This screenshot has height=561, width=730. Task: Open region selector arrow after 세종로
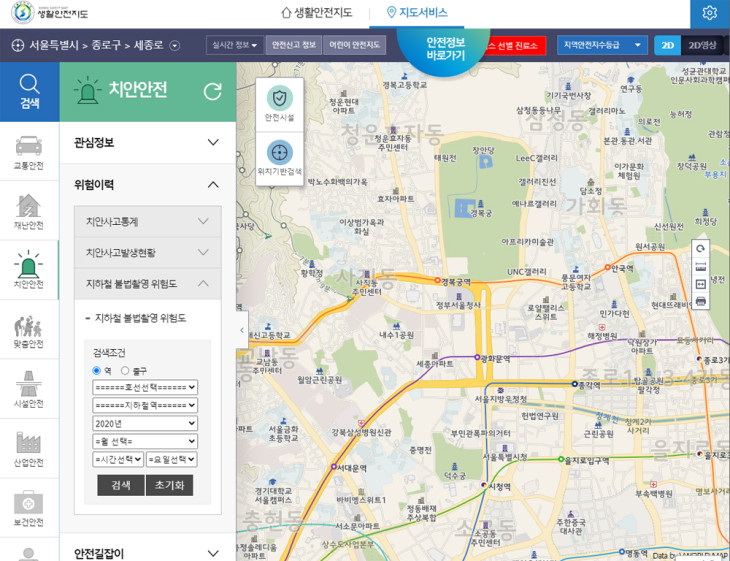(175, 46)
